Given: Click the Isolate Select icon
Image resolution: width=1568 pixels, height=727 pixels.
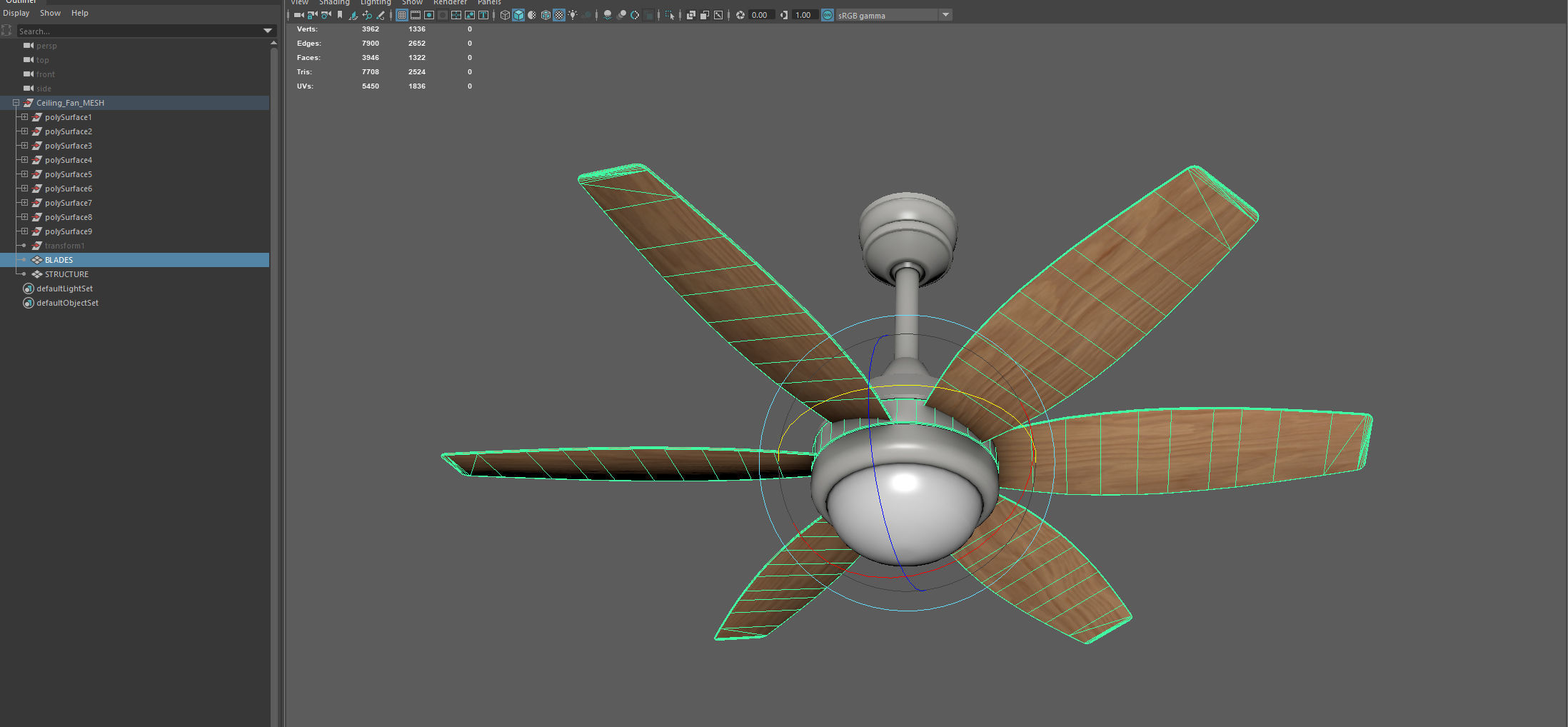Looking at the screenshot, I should point(669,15).
